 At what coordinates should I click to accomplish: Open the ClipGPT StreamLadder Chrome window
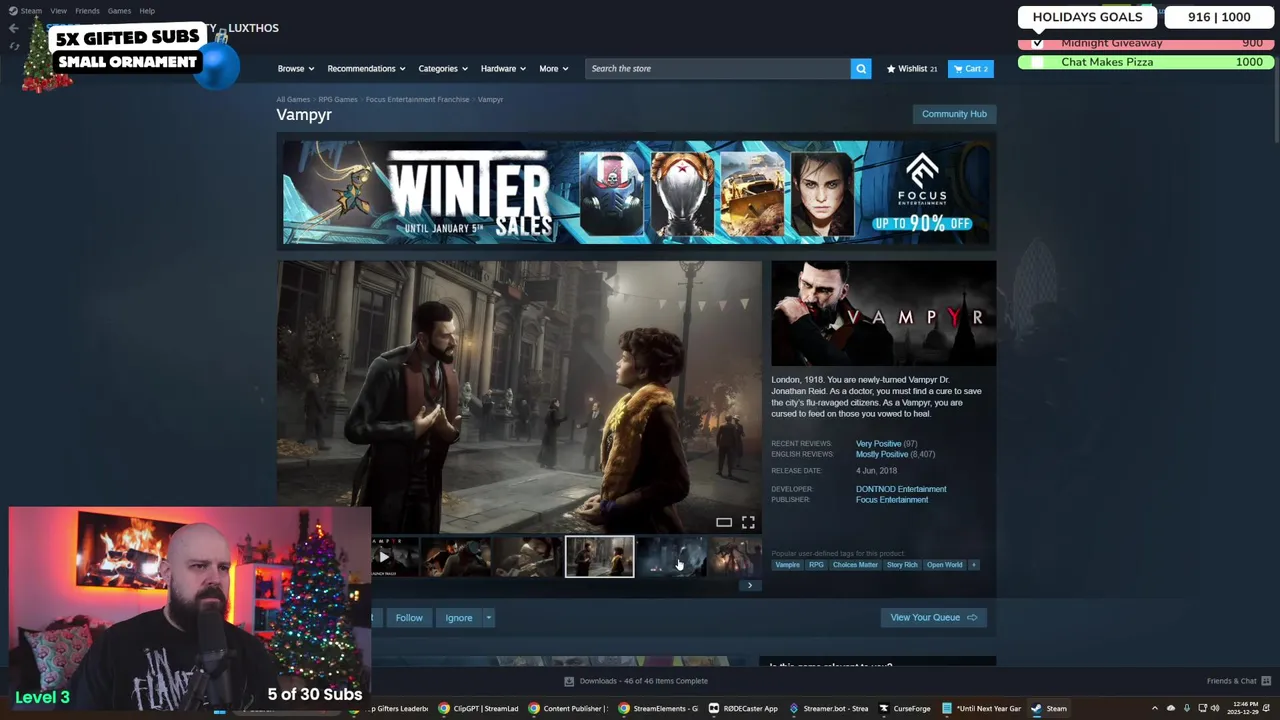pyautogui.click(x=479, y=708)
